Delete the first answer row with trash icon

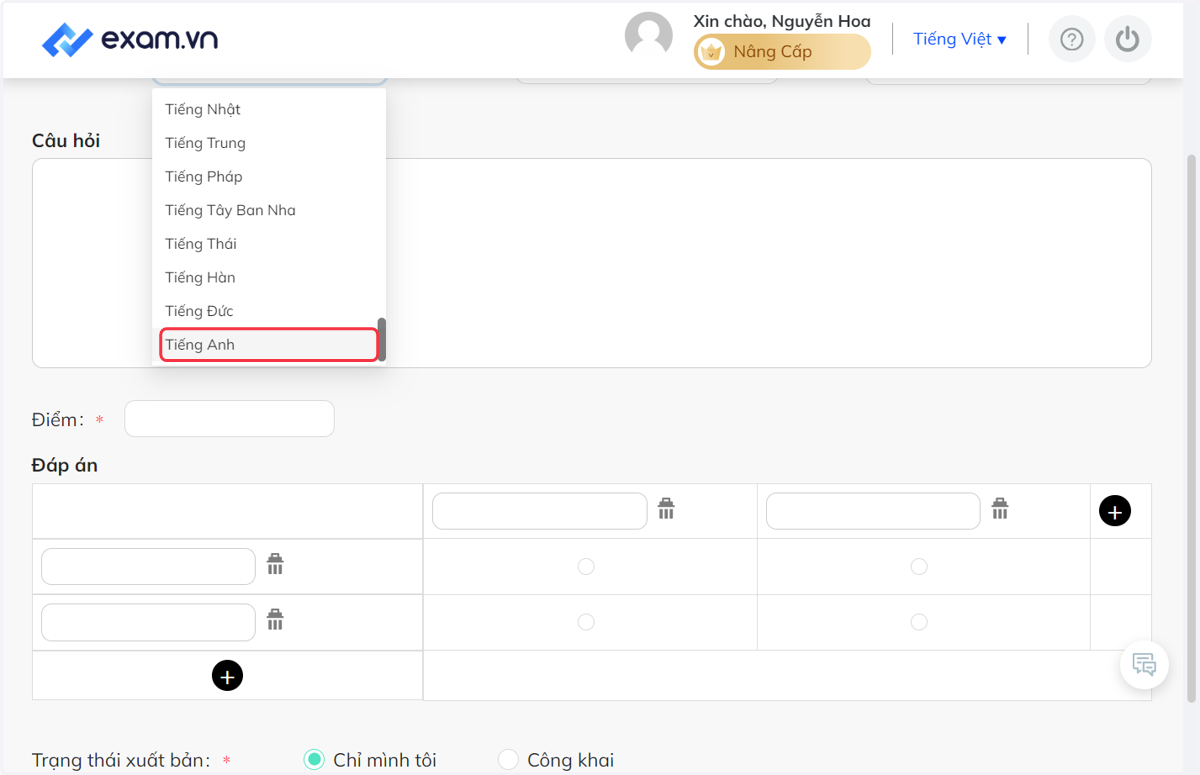pos(275,564)
